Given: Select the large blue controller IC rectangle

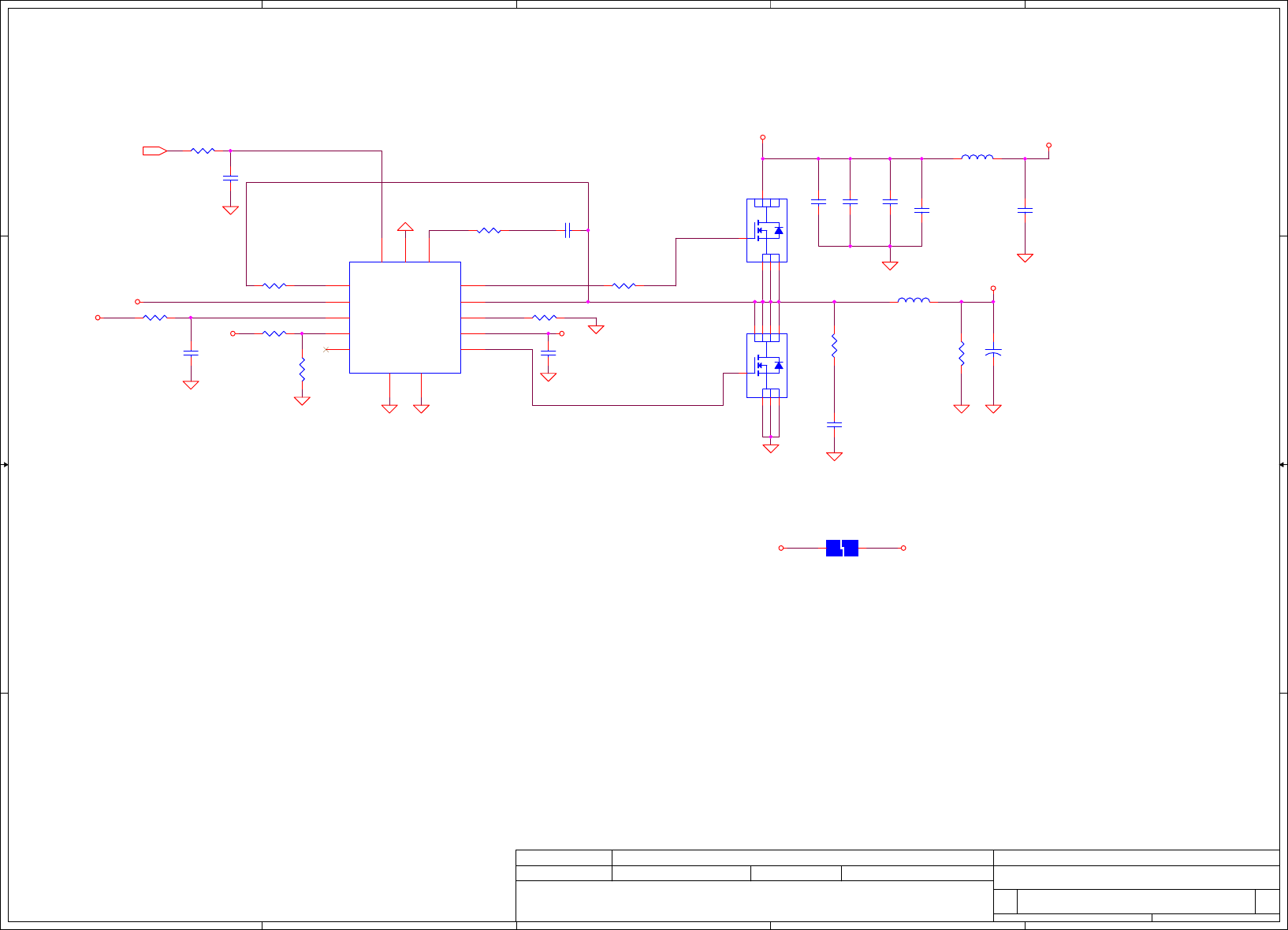Looking at the screenshot, I should click(x=405, y=318).
